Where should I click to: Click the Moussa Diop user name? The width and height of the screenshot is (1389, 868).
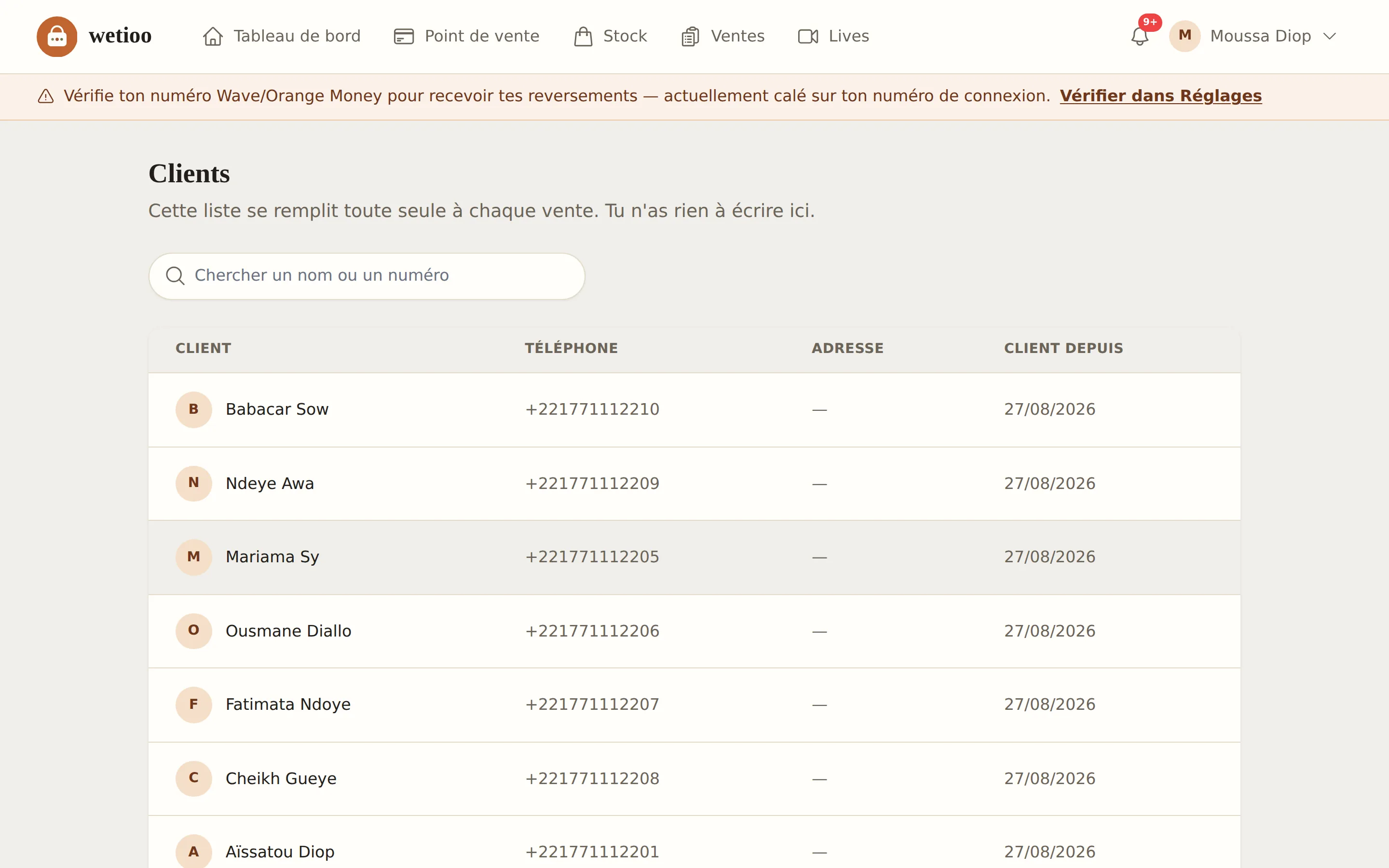tap(1260, 36)
